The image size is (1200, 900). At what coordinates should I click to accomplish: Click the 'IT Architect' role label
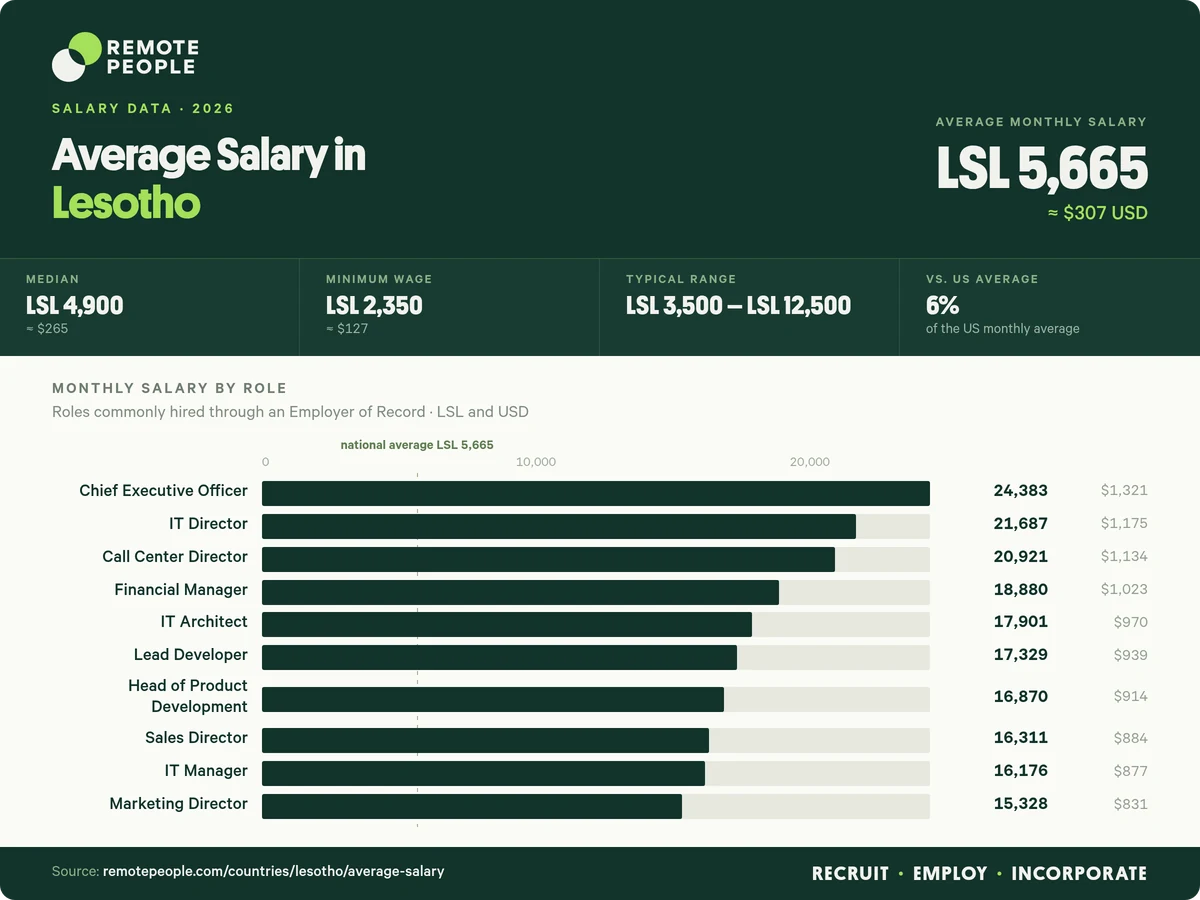pyautogui.click(x=204, y=622)
